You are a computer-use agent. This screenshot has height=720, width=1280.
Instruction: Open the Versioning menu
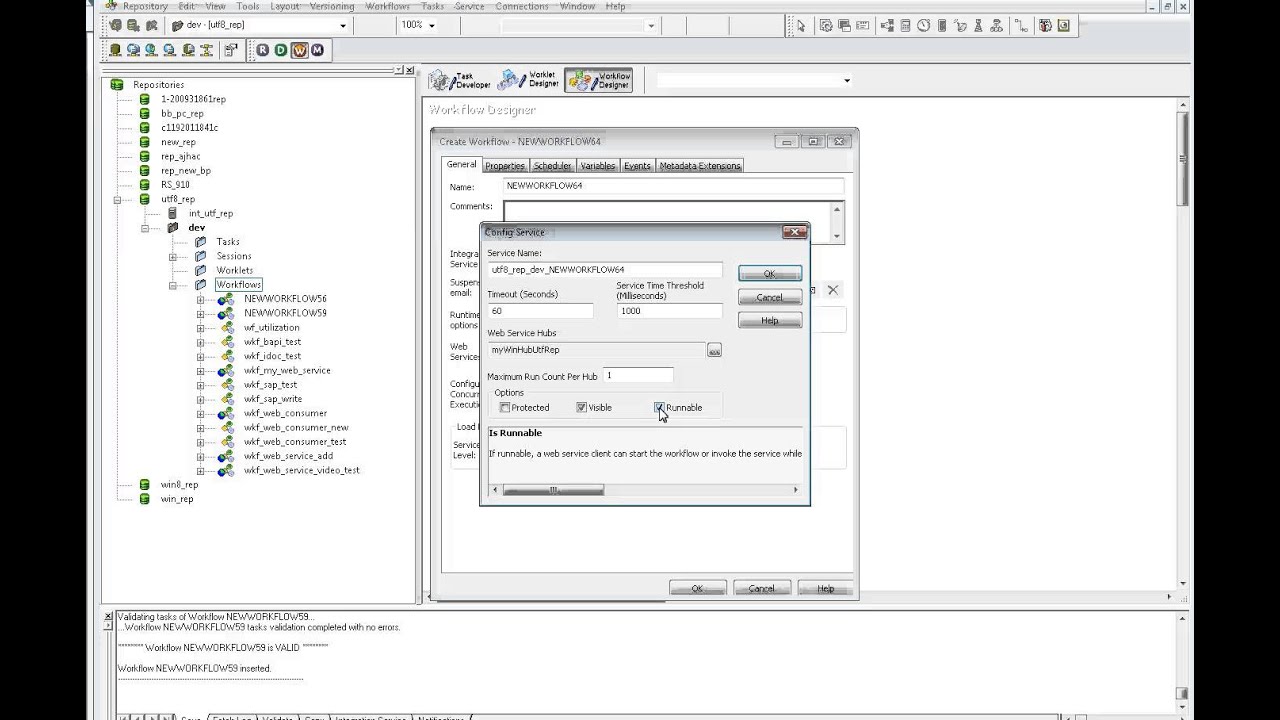pos(331,6)
